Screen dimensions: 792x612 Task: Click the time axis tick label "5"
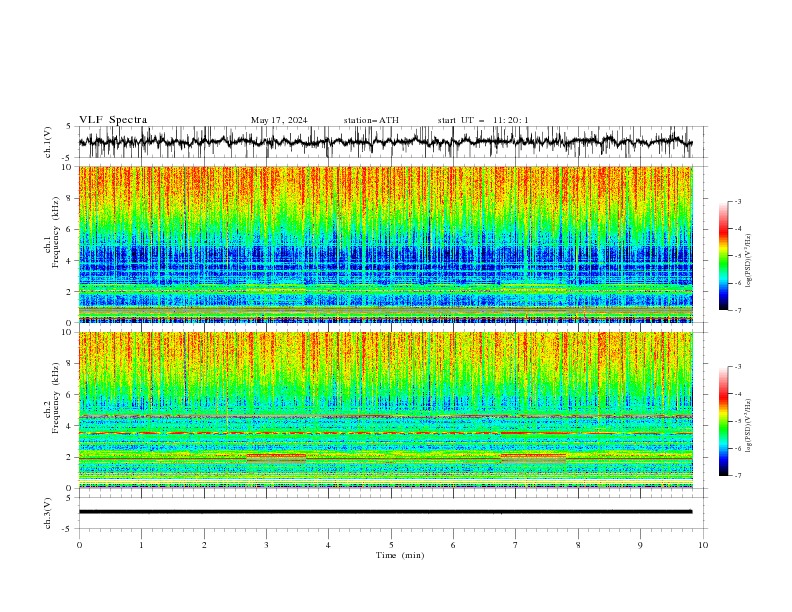click(391, 545)
